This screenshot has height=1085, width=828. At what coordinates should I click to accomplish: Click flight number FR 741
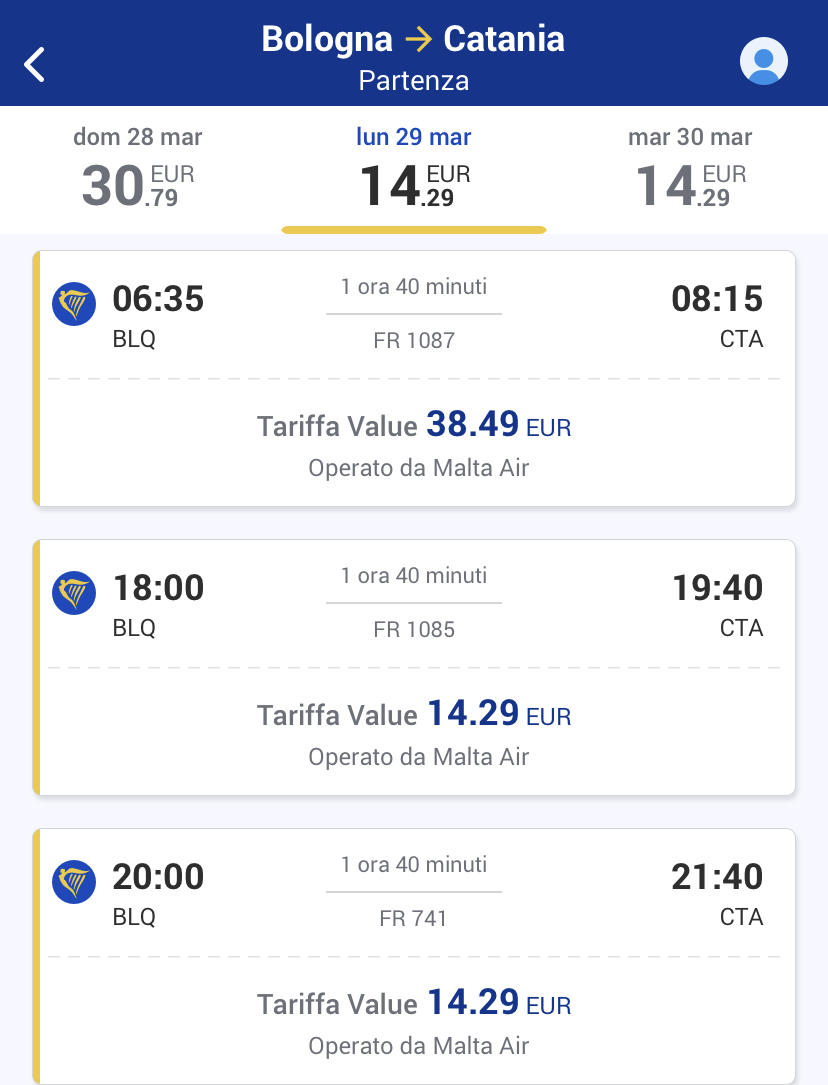414,918
